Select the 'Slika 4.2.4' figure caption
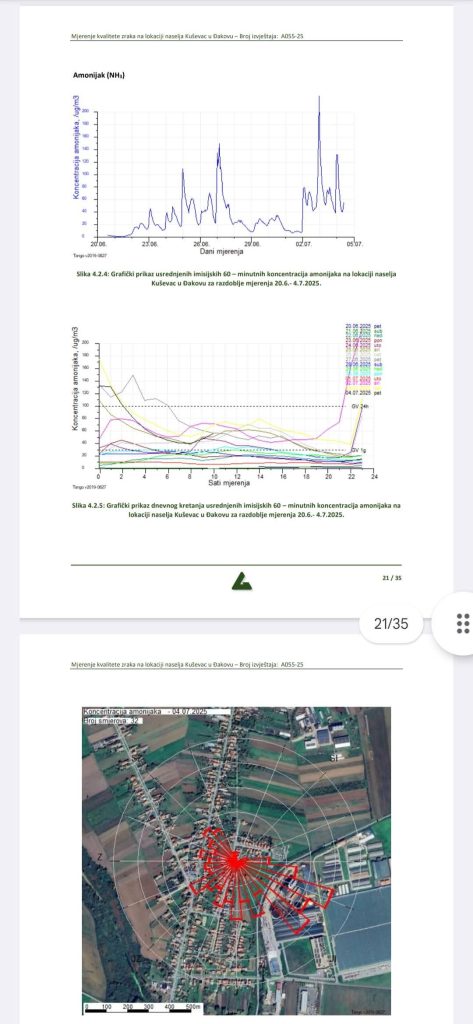 click(x=236, y=279)
